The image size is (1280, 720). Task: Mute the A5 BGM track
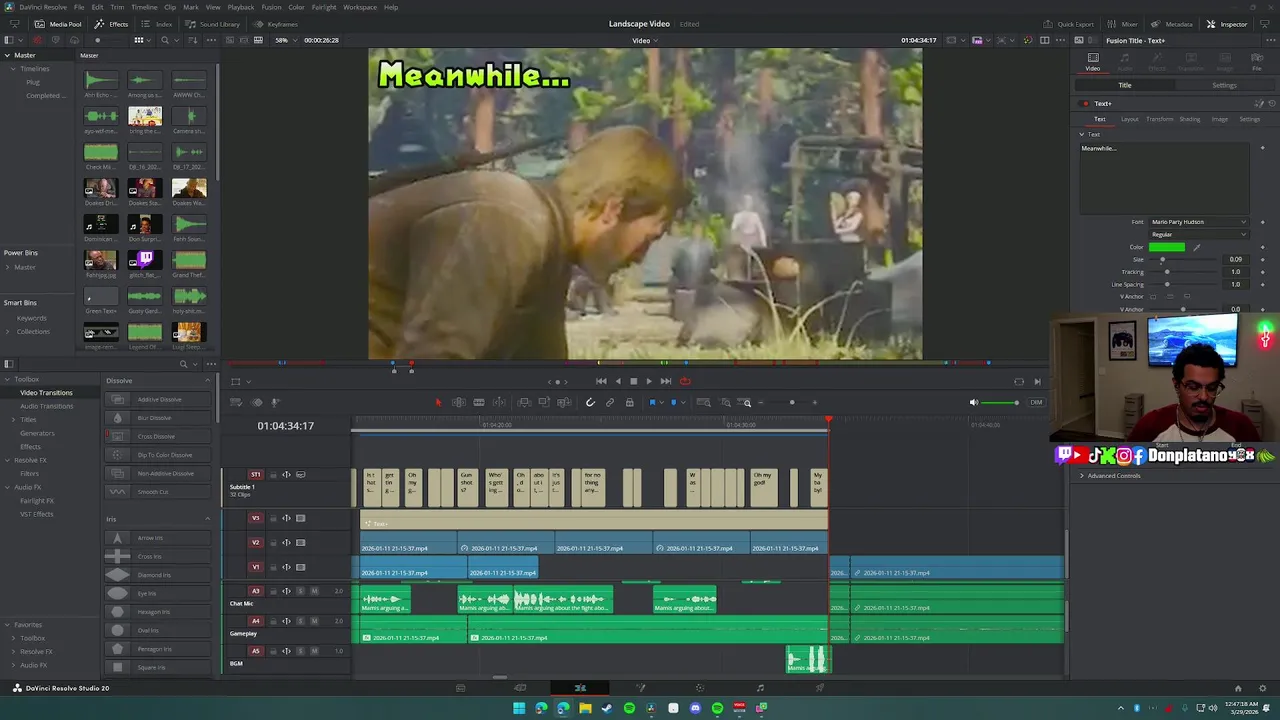tap(314, 651)
